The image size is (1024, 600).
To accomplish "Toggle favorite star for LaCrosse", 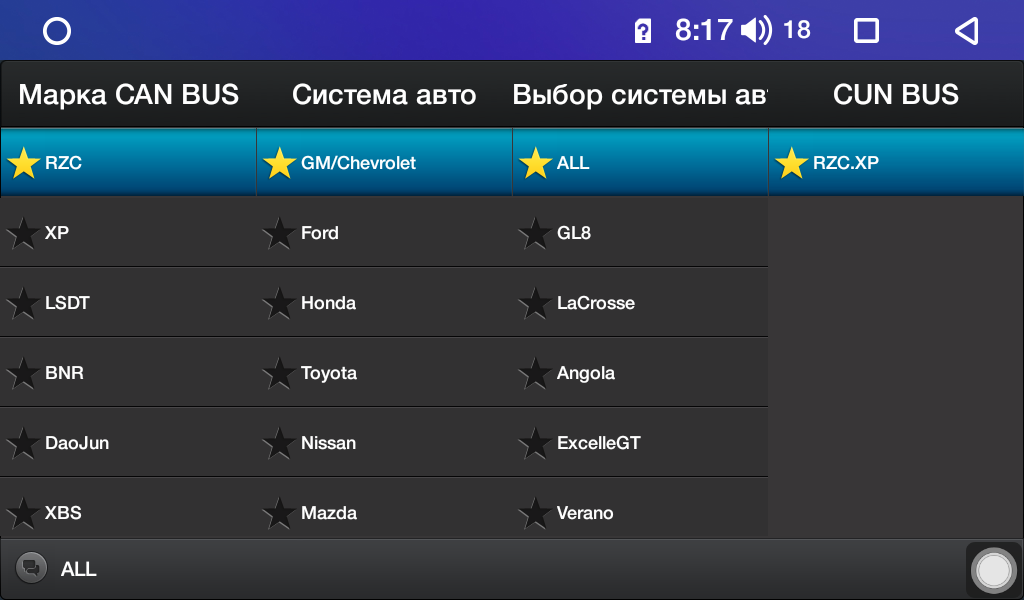I will (535, 303).
